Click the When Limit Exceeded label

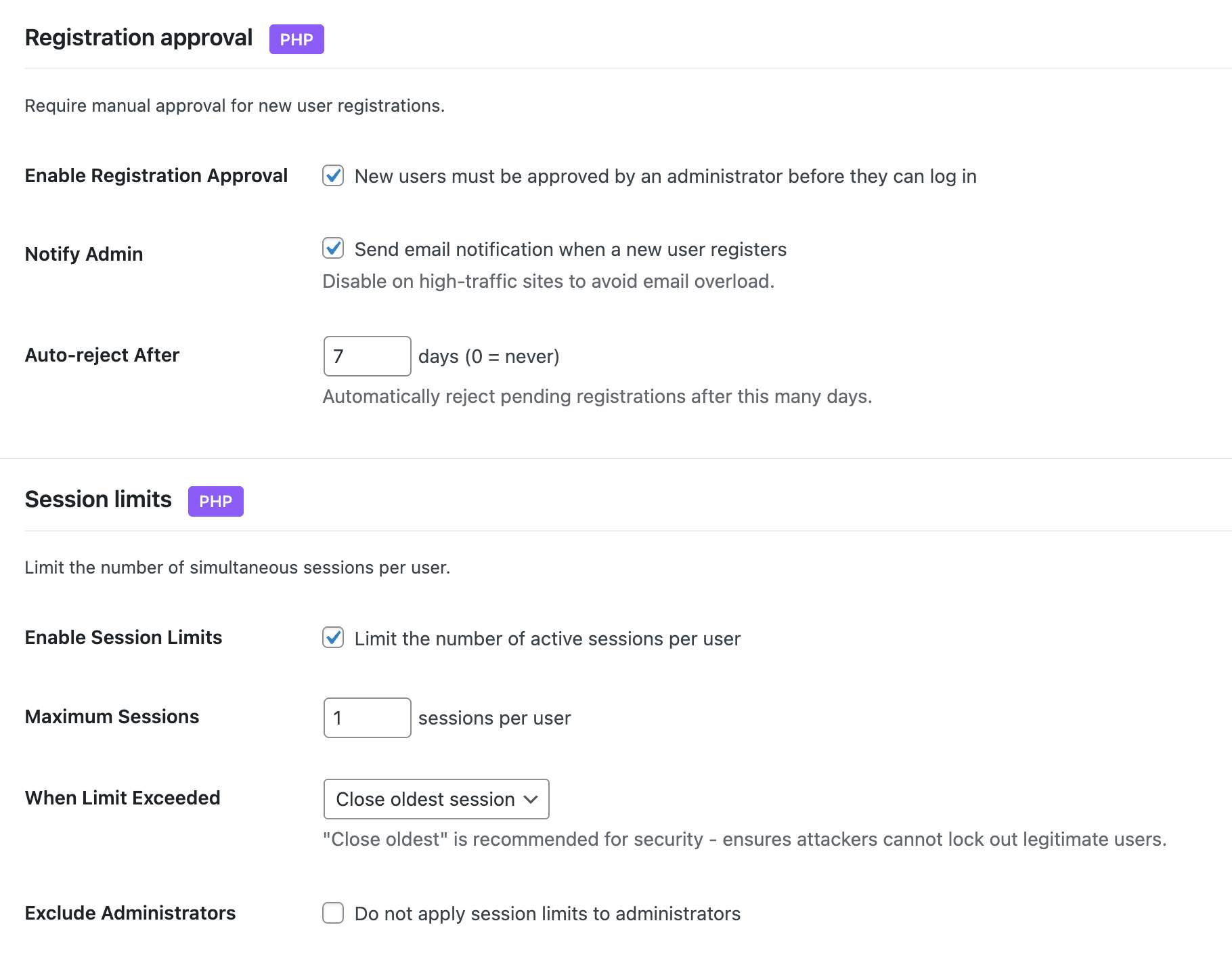pyautogui.click(x=123, y=798)
